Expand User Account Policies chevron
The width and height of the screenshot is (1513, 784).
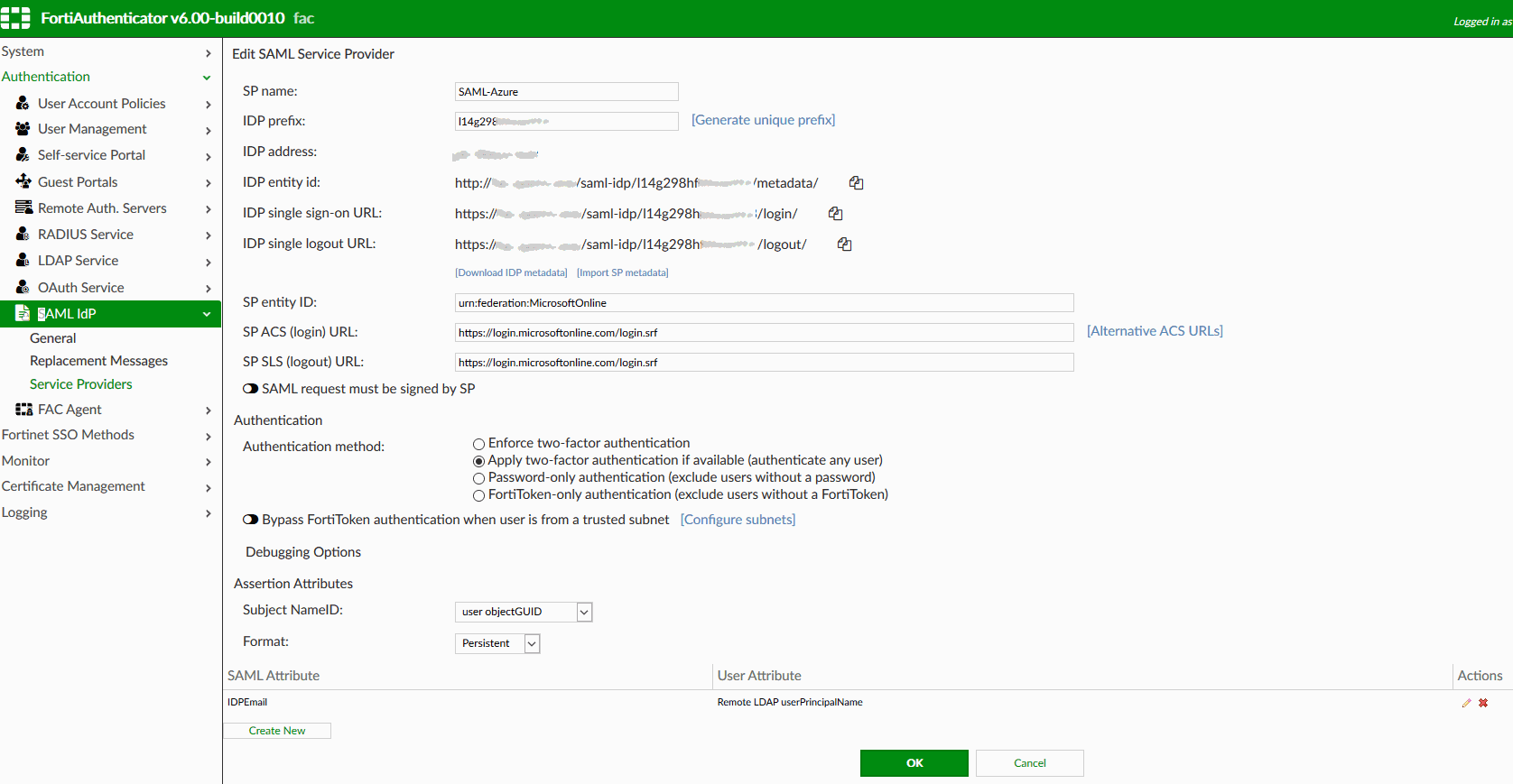208,105
